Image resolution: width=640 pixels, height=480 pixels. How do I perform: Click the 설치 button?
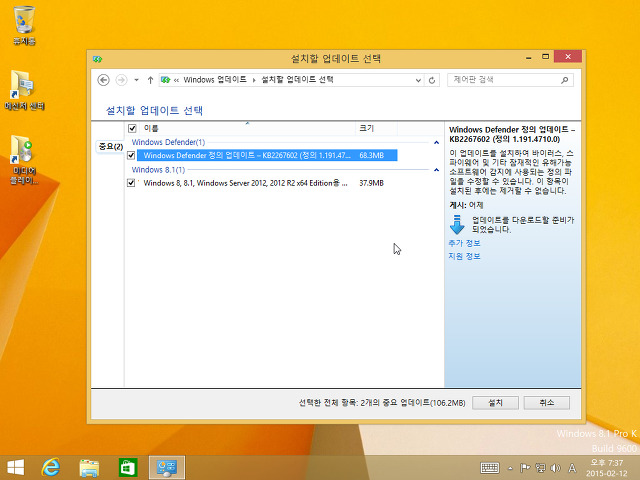pos(495,403)
